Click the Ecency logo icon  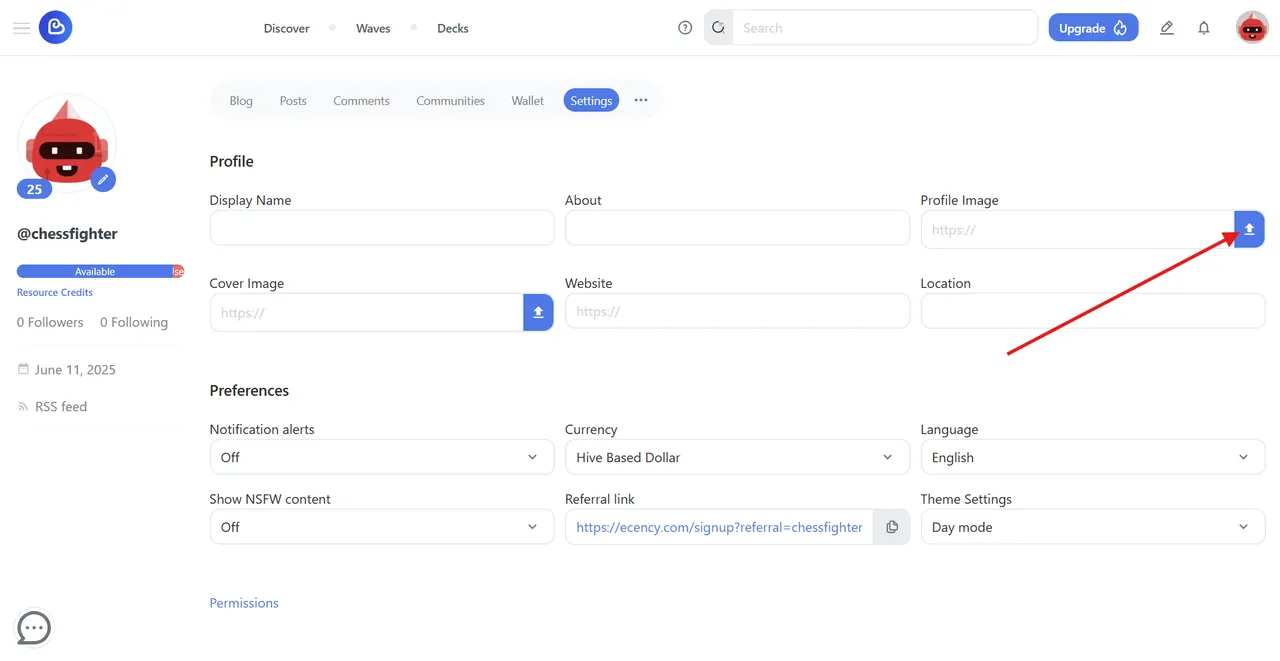point(55,28)
